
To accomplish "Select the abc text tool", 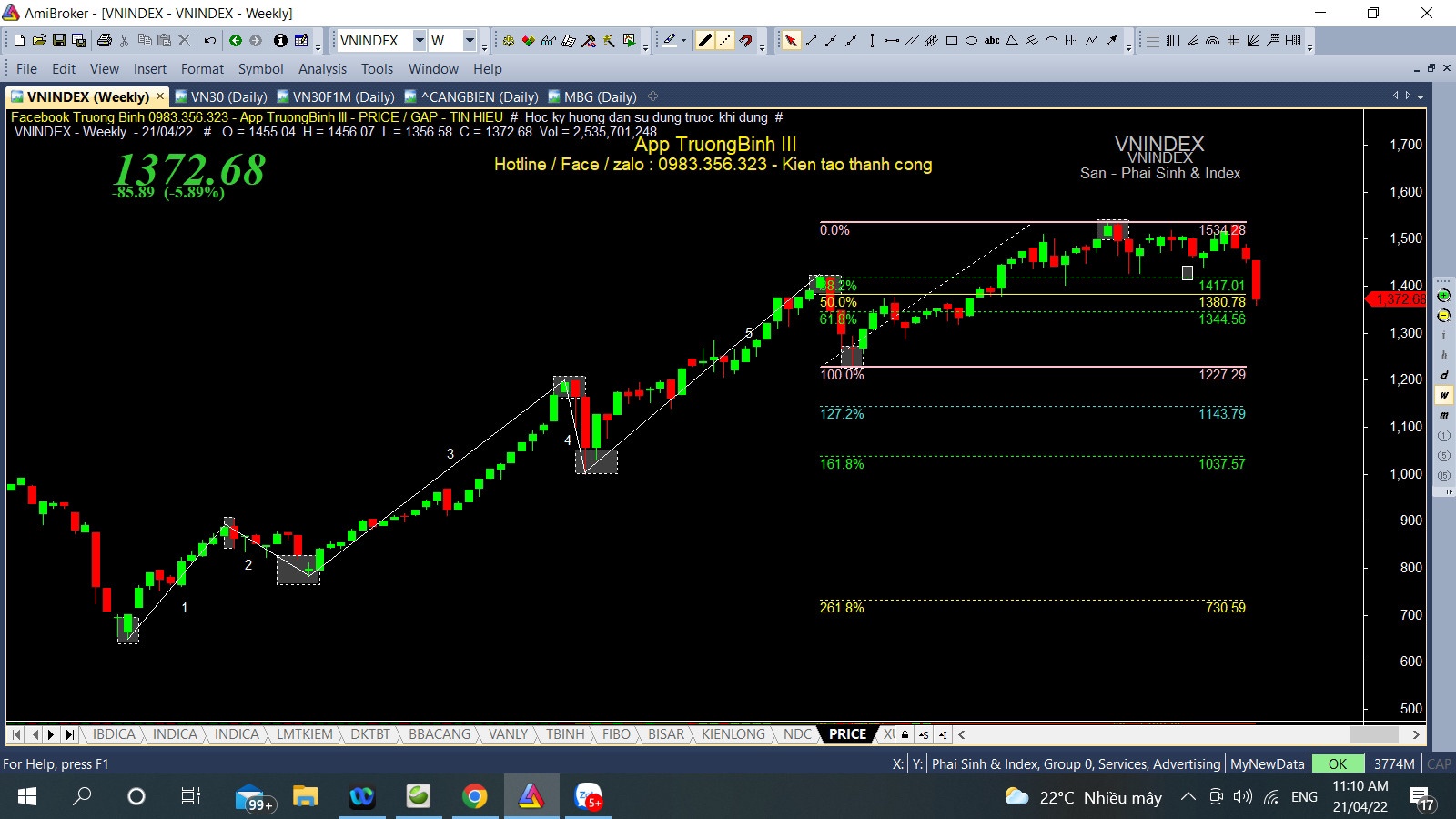I will coord(992,40).
